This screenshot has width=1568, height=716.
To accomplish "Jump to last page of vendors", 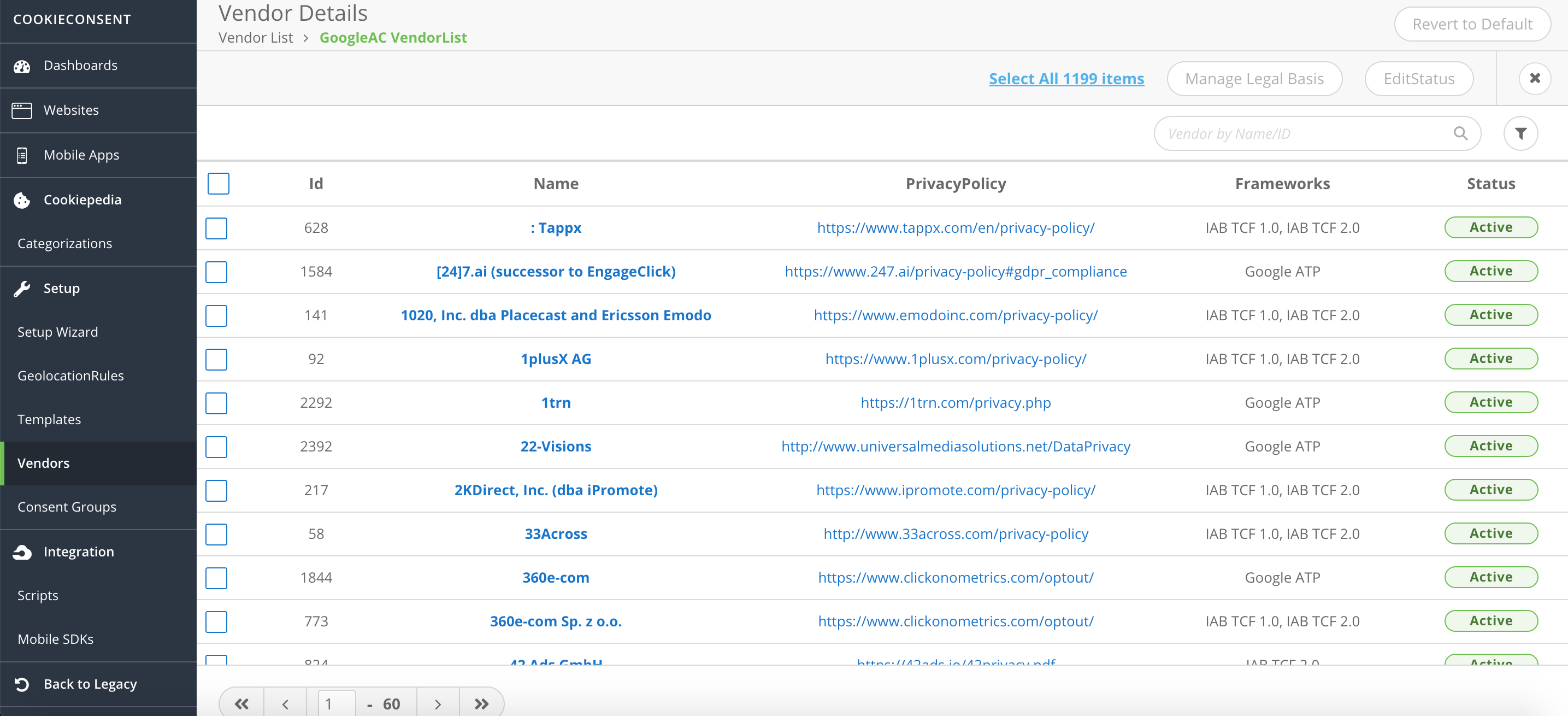I will point(481,704).
